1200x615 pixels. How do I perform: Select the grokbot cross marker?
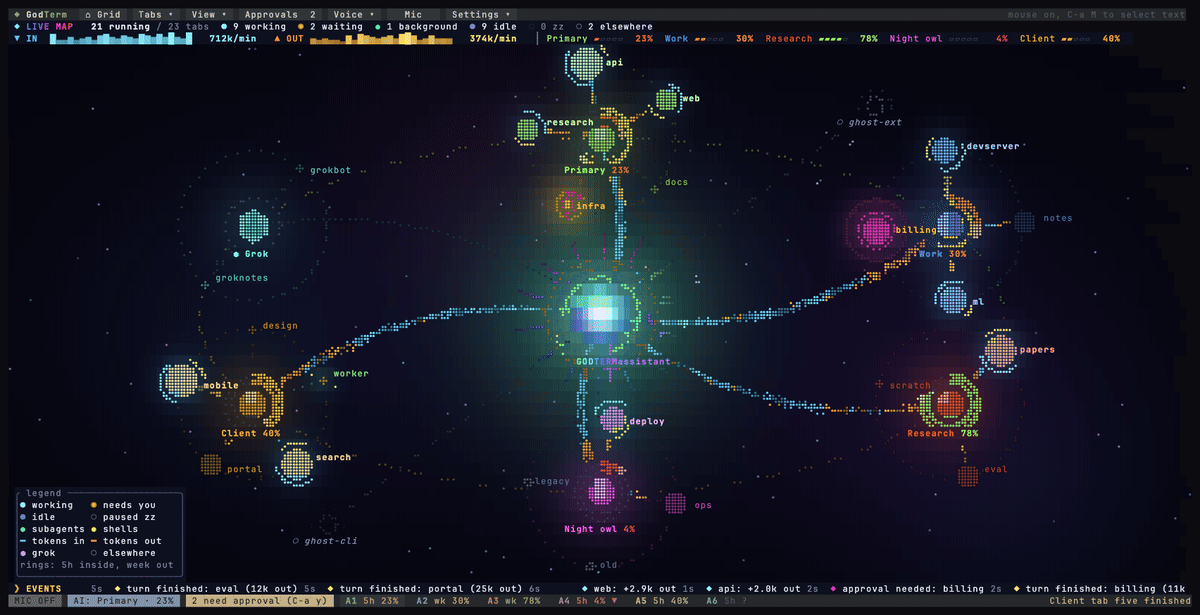pos(299,169)
